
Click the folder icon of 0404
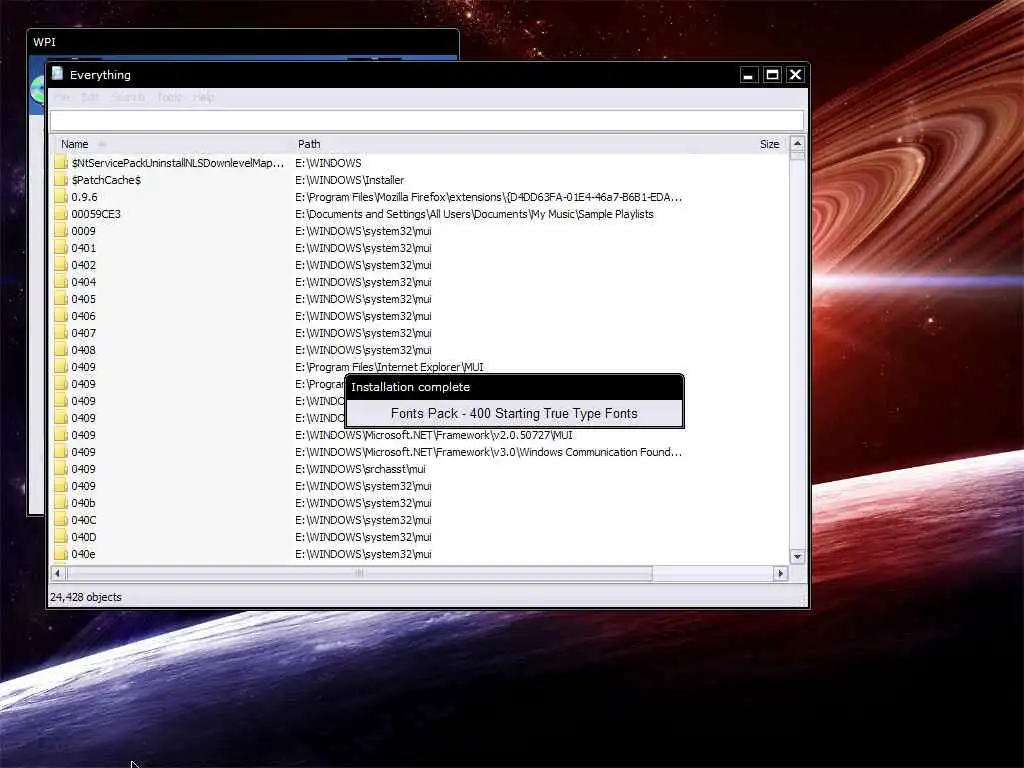tap(61, 282)
